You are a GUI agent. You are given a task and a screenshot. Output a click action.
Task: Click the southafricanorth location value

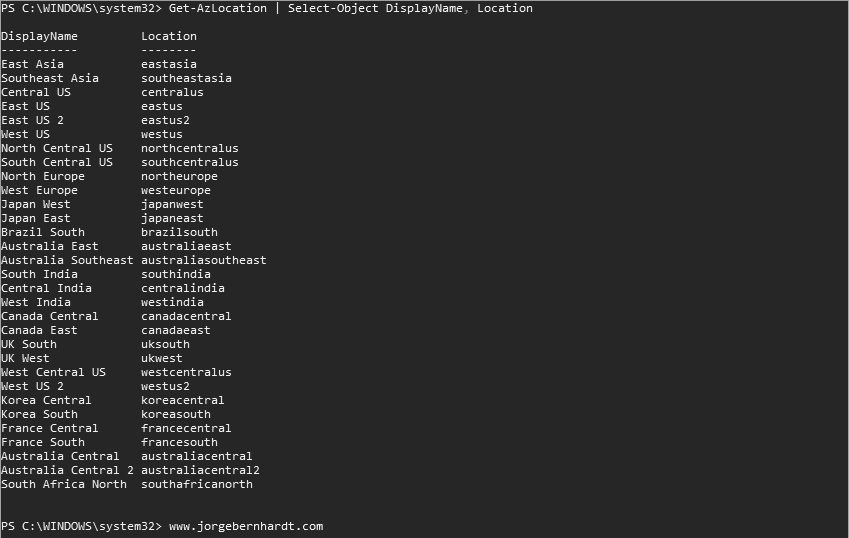pos(197,484)
